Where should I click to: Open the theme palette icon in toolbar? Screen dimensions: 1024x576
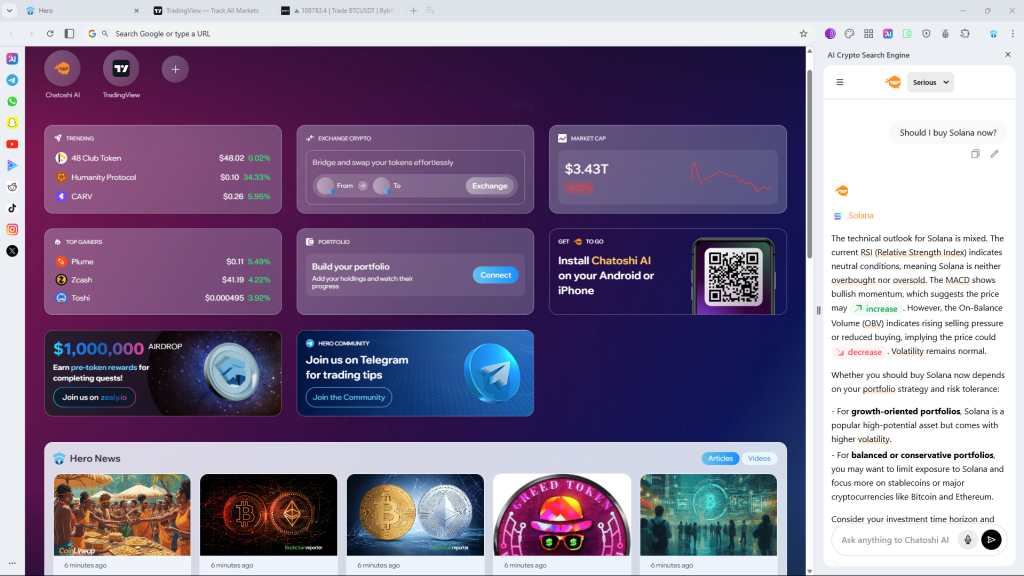[x=849, y=33]
